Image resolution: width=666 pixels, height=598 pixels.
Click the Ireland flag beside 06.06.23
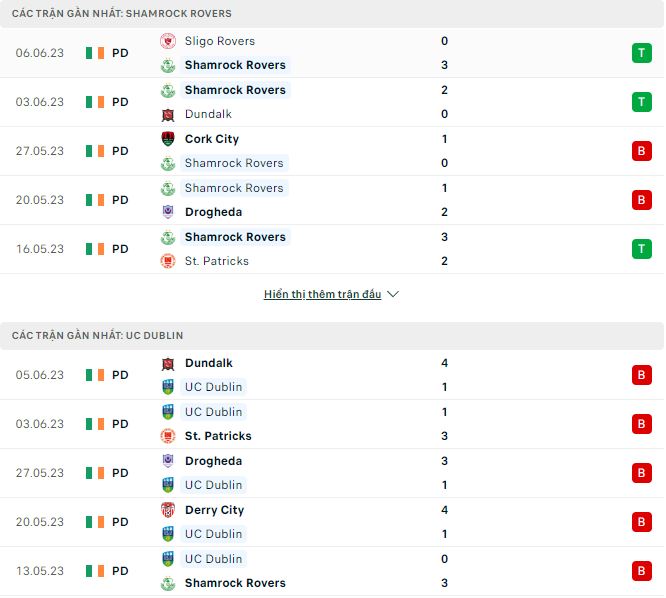(95, 53)
